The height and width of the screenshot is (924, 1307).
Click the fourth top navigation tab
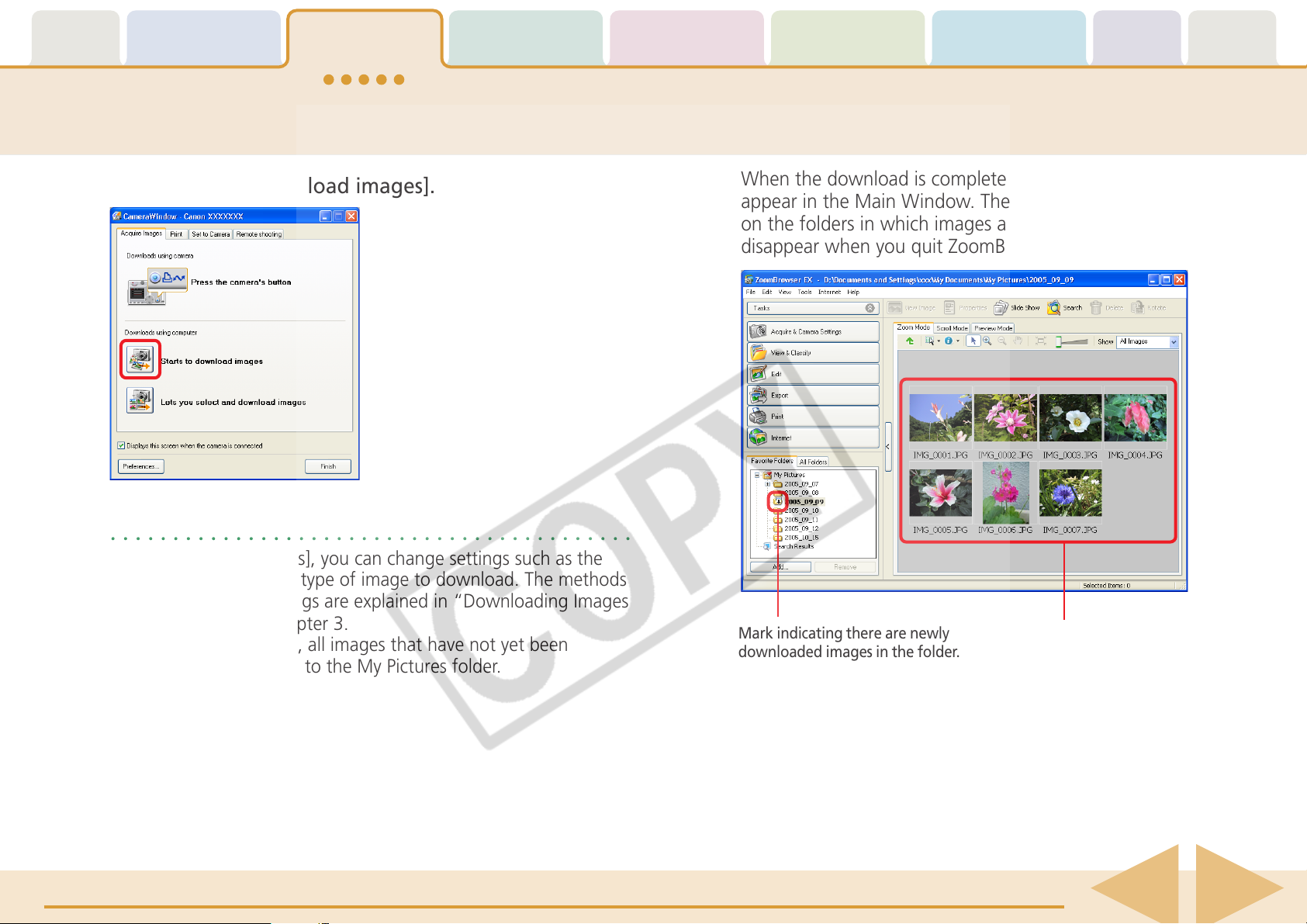(x=526, y=37)
